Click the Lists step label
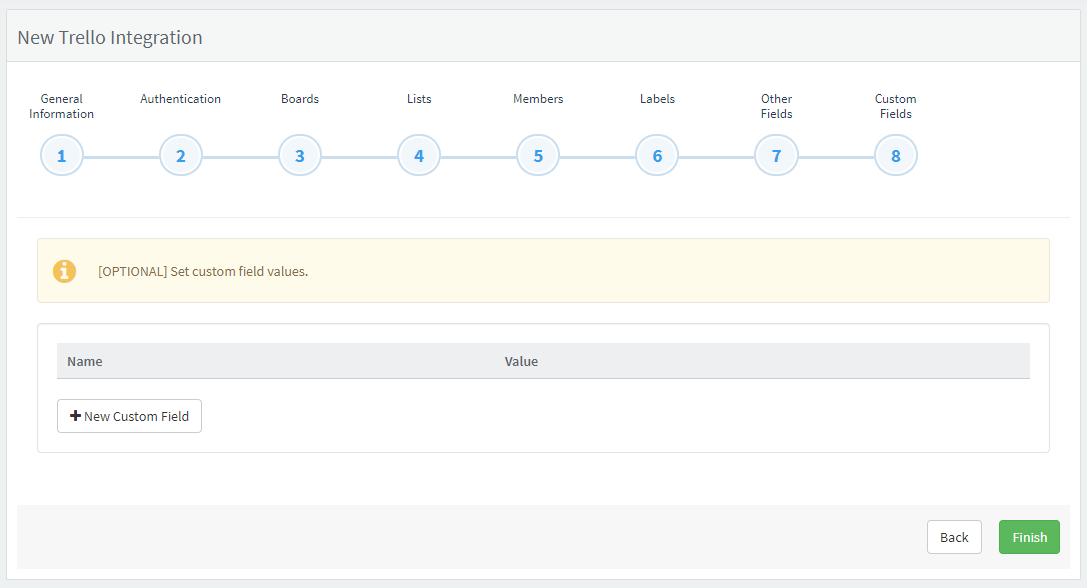Image resolution: width=1087 pixels, height=588 pixels. coord(419,99)
